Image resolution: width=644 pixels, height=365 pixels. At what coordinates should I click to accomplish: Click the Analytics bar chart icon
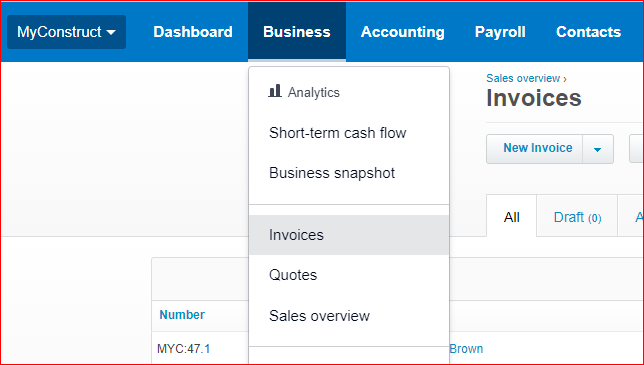(x=275, y=91)
